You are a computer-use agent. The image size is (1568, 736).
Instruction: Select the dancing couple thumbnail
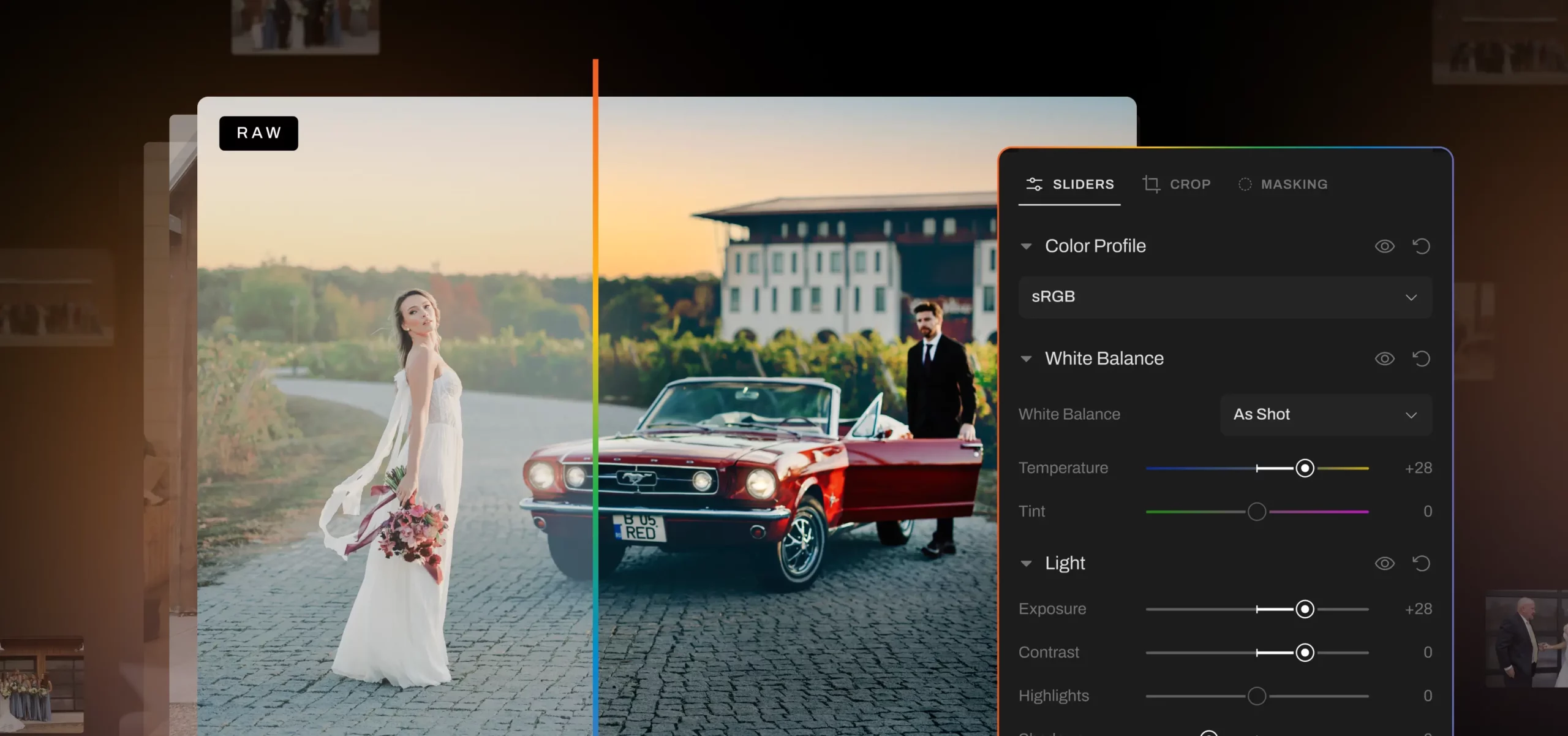[x=1526, y=639]
